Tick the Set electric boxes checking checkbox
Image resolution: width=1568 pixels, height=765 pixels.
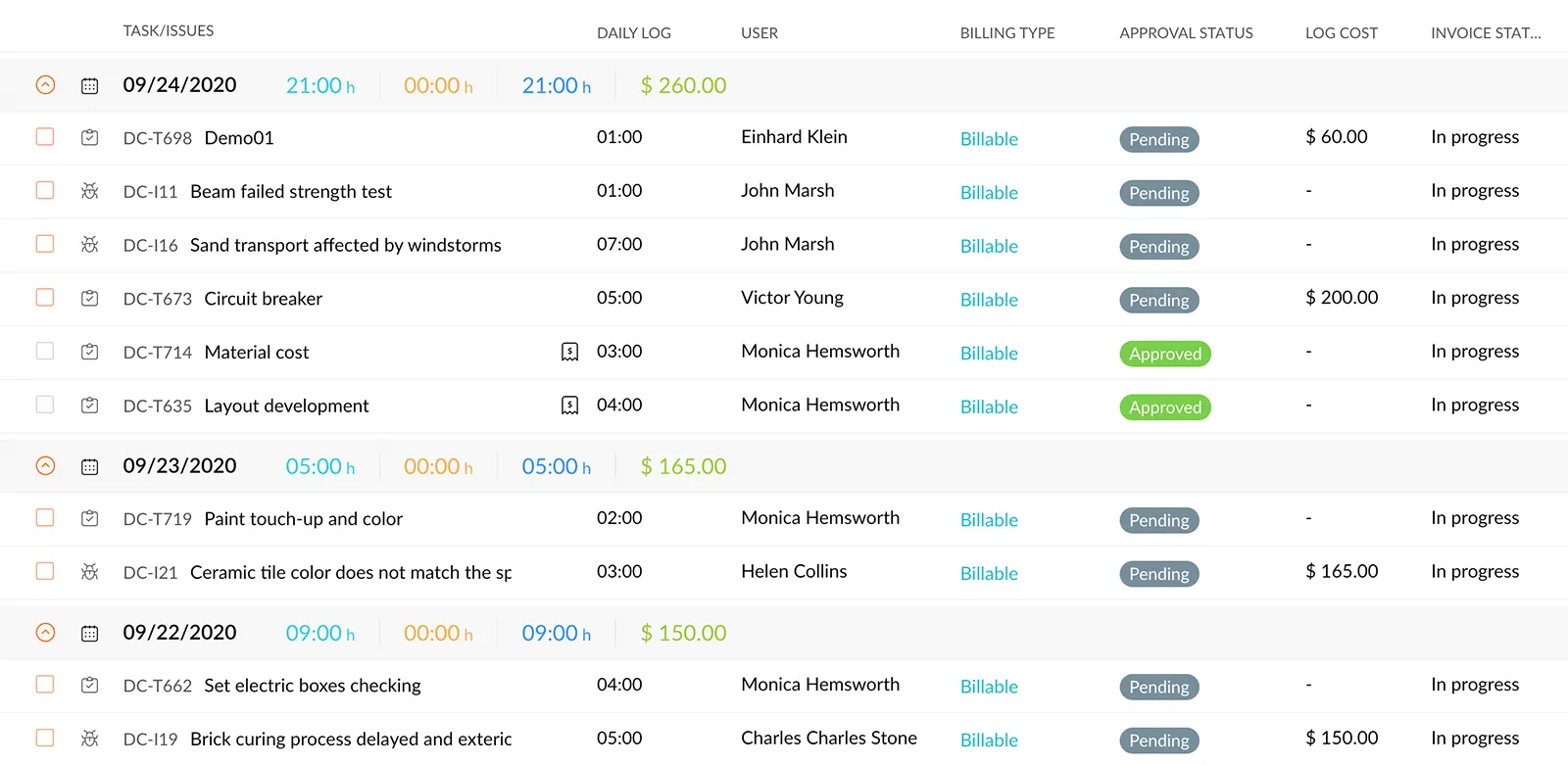click(45, 684)
